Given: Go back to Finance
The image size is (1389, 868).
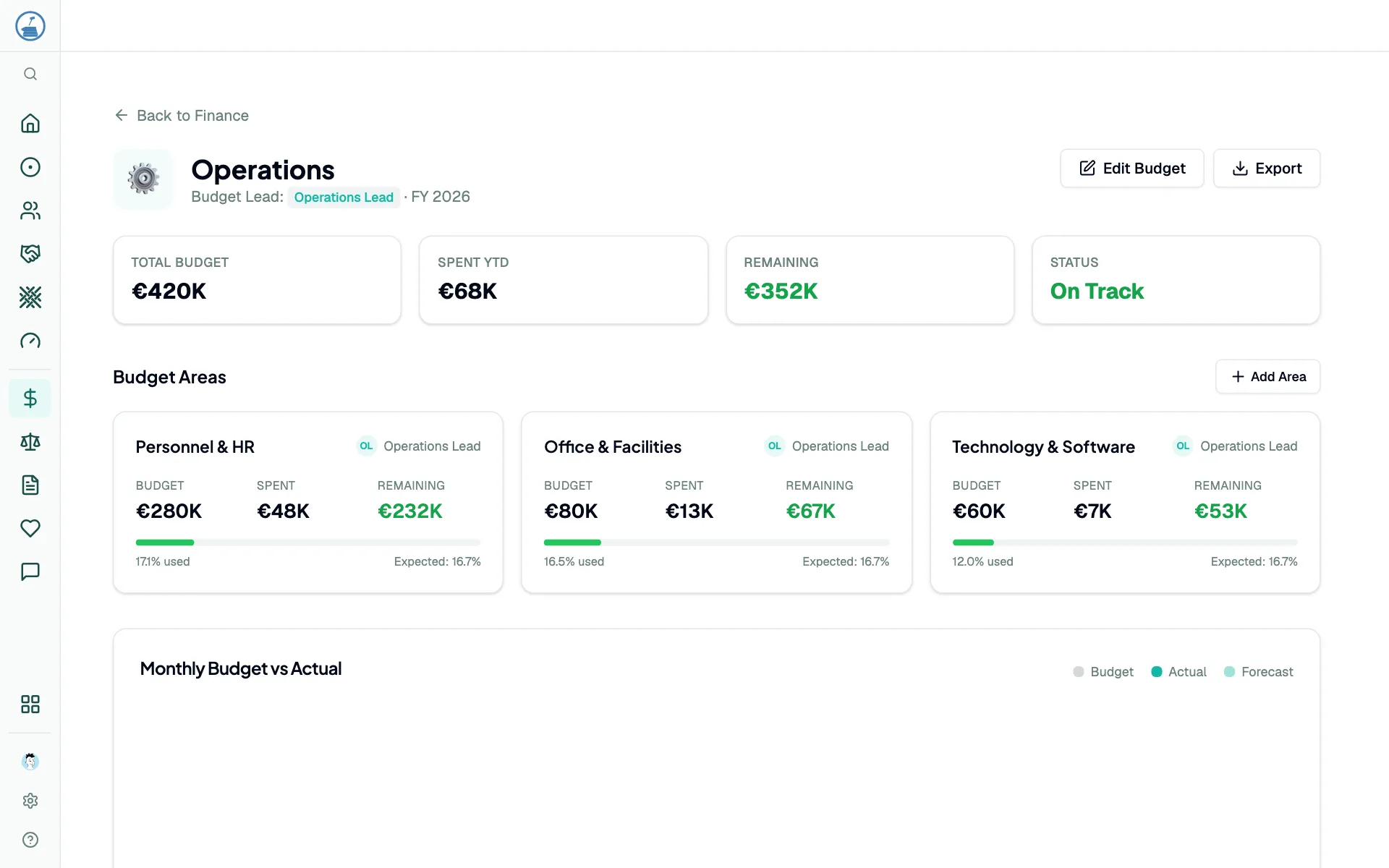Looking at the screenshot, I should (182, 116).
